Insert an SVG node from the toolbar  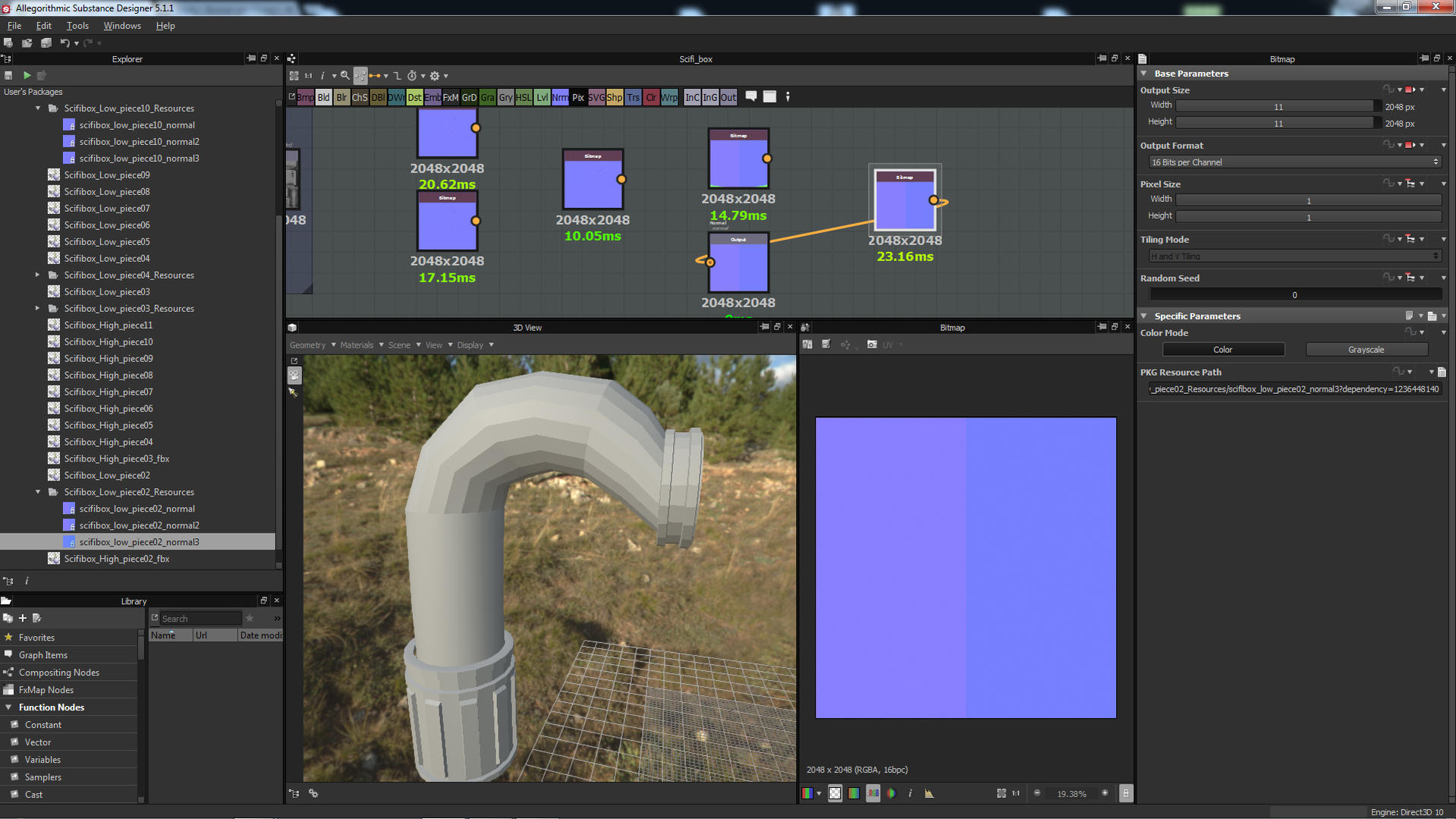click(x=596, y=97)
